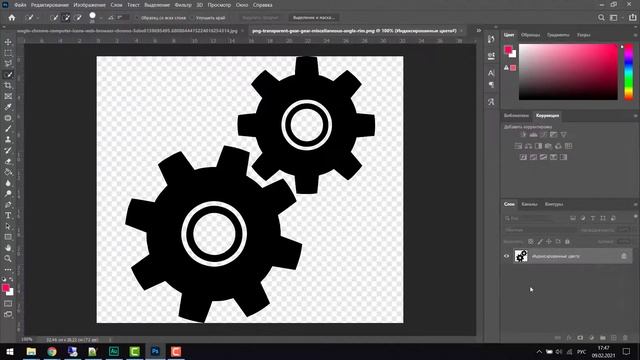Image resolution: width=640 pixels, height=360 pixels.
Task: Choose New selection mode icon
Action: coord(54,18)
